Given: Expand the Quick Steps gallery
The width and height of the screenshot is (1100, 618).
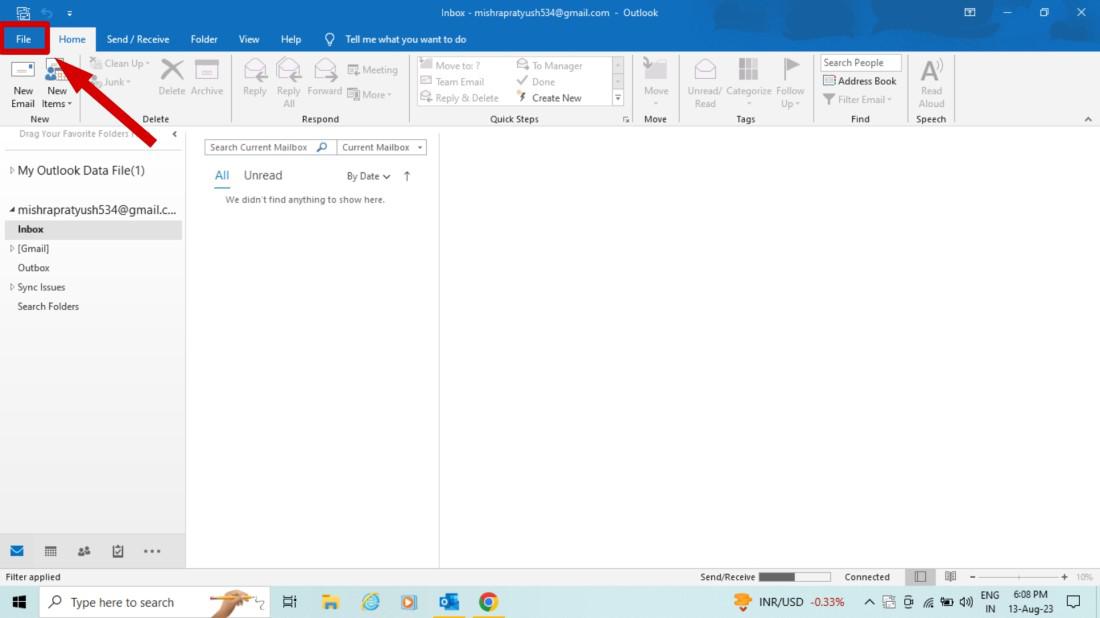Looking at the screenshot, I should [x=618, y=98].
